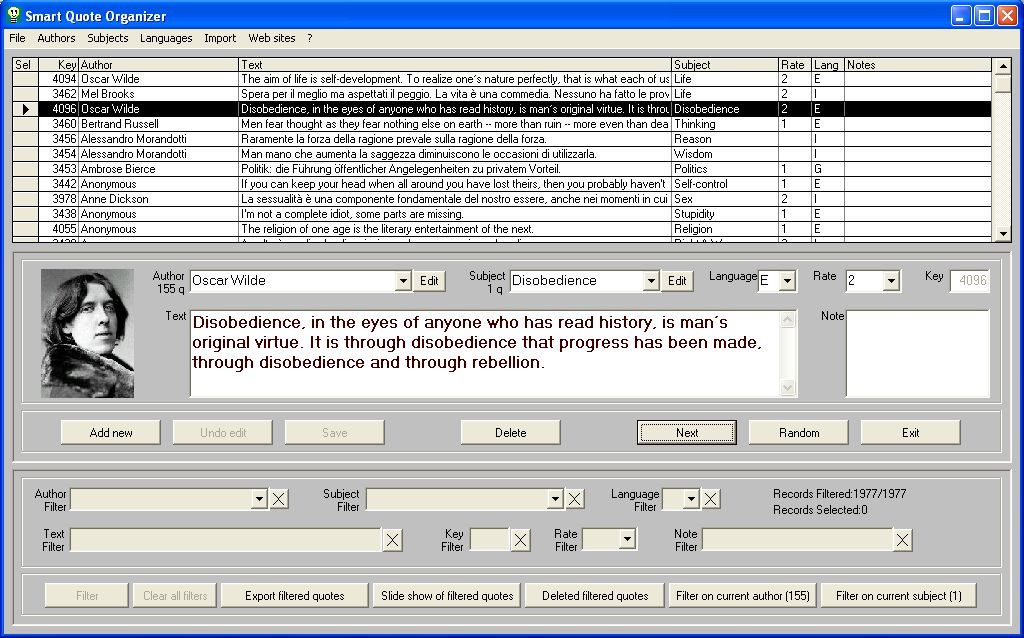Clear the Language Filter with its X icon
Screen dimensions: 1024x638
pyautogui.click(x=710, y=499)
